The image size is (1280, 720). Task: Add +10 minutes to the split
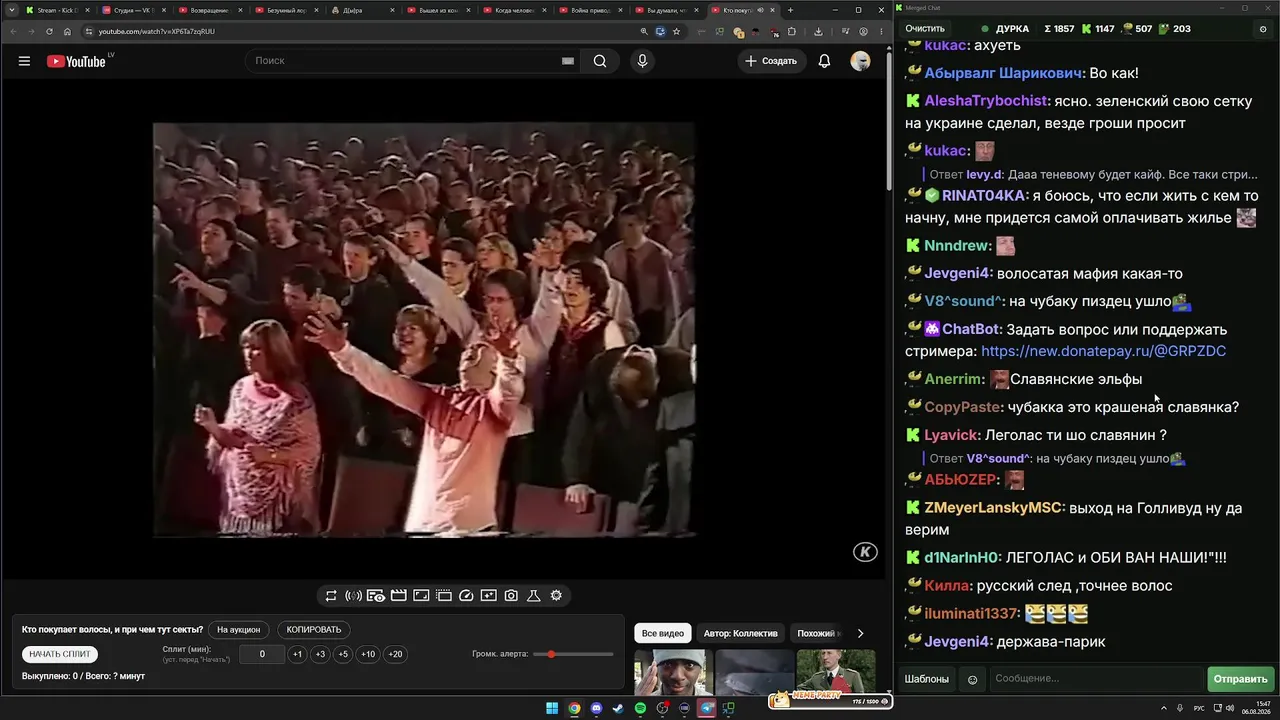[x=368, y=654]
